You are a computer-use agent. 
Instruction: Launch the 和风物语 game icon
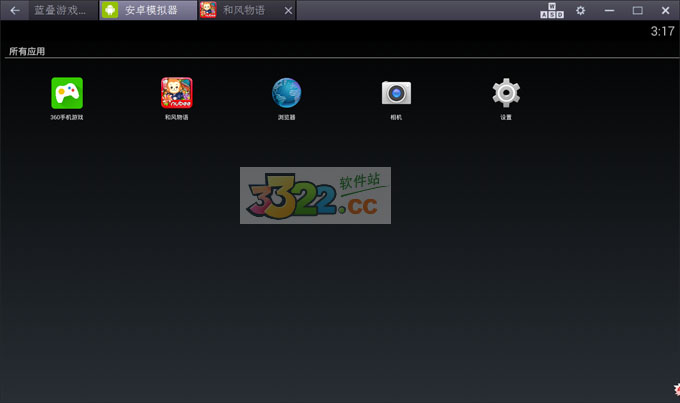click(x=177, y=93)
